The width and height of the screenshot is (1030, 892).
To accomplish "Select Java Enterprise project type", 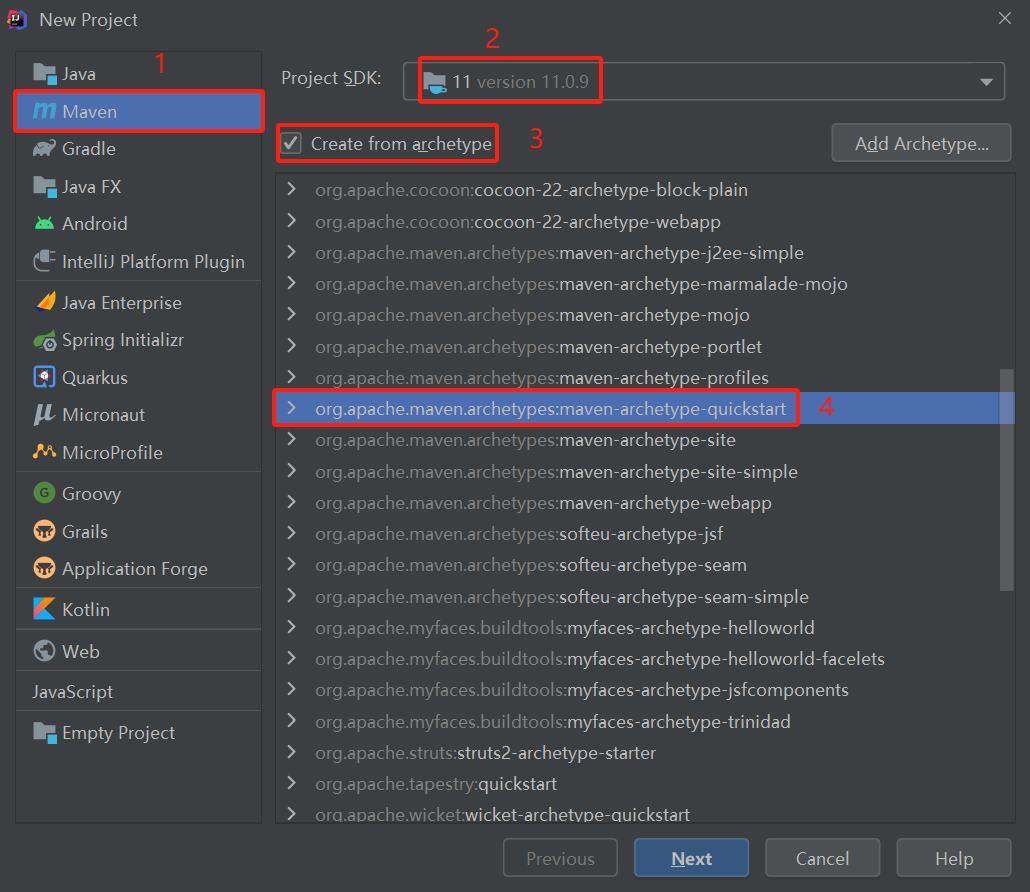I will pyautogui.click(x=121, y=303).
